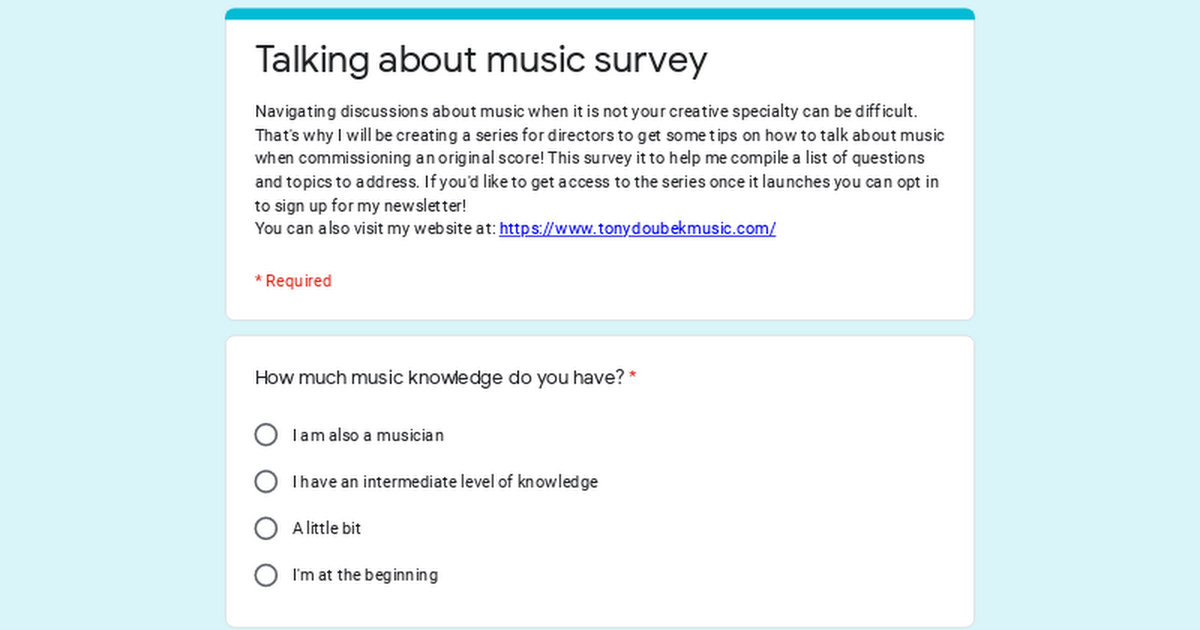Click the 'and topics to address' description line

[x=597, y=182]
